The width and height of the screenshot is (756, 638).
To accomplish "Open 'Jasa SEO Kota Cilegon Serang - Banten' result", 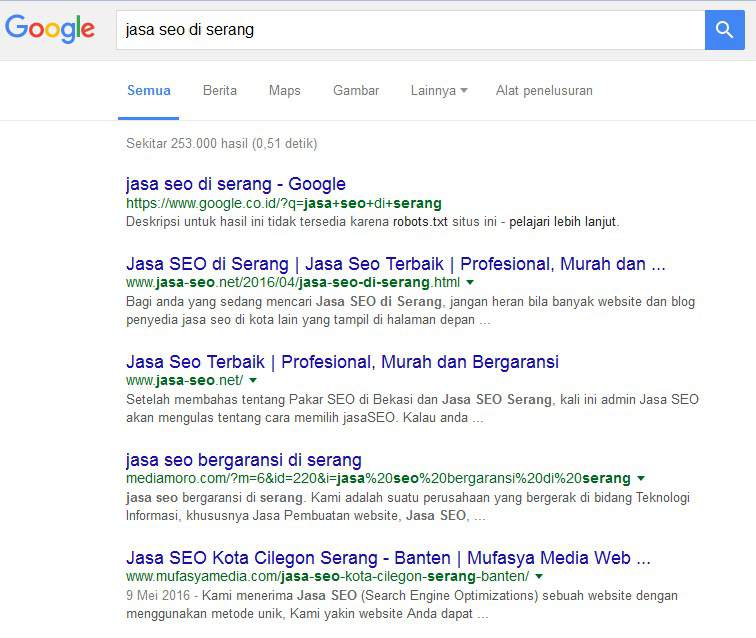I will point(388,558).
